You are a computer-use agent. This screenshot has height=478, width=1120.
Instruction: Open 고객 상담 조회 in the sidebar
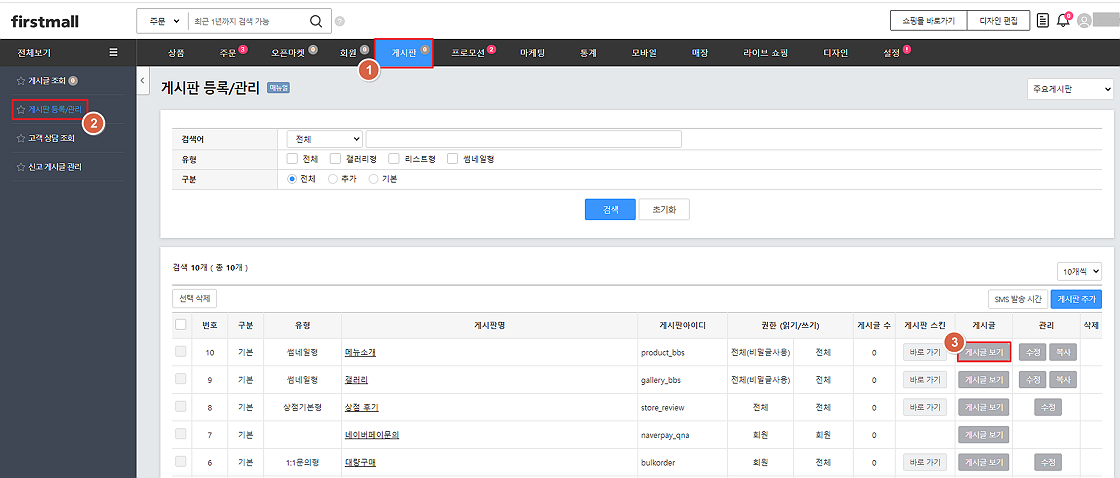tap(51, 138)
